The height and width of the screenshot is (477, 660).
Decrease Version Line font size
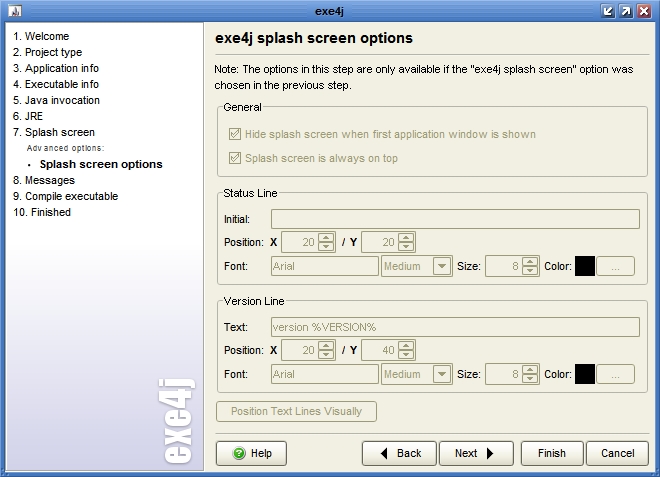530,378
